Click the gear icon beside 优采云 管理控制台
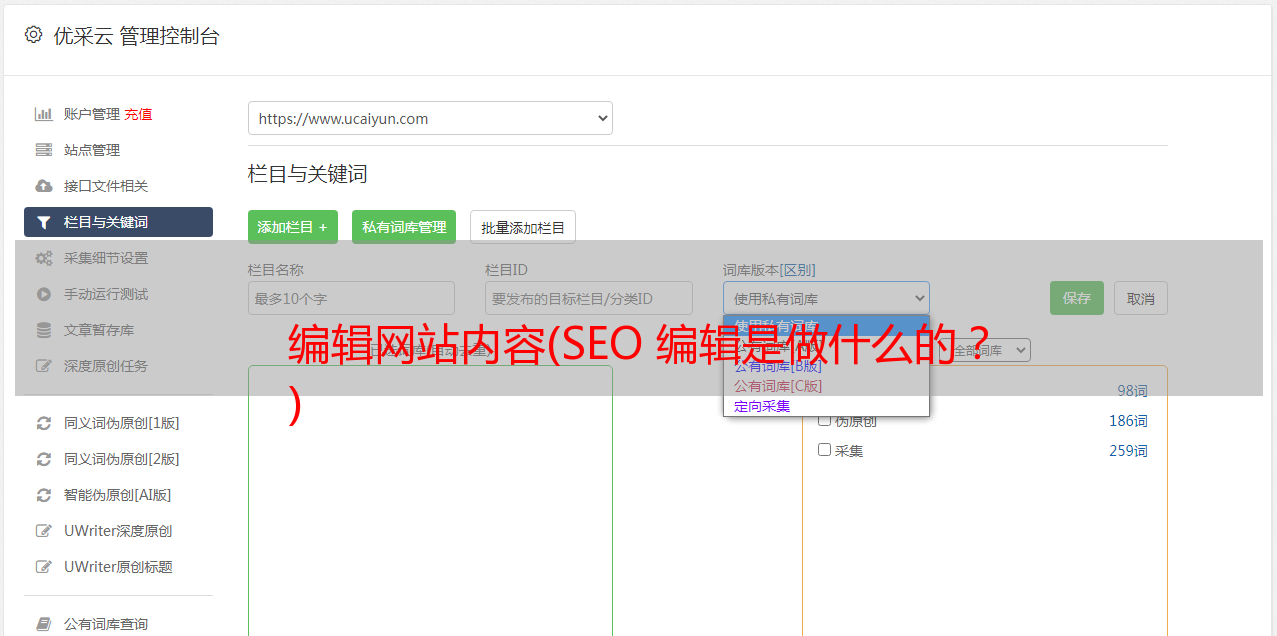Image resolution: width=1277 pixels, height=636 pixels. click(33, 35)
